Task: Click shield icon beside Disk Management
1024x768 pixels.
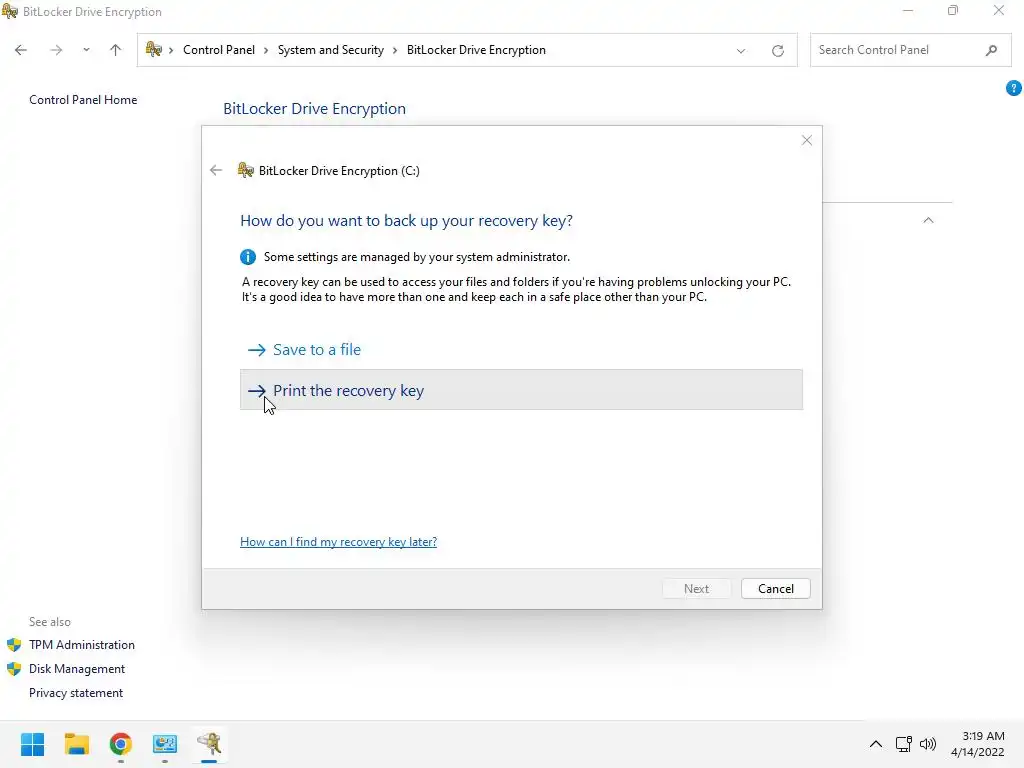Action: point(14,669)
